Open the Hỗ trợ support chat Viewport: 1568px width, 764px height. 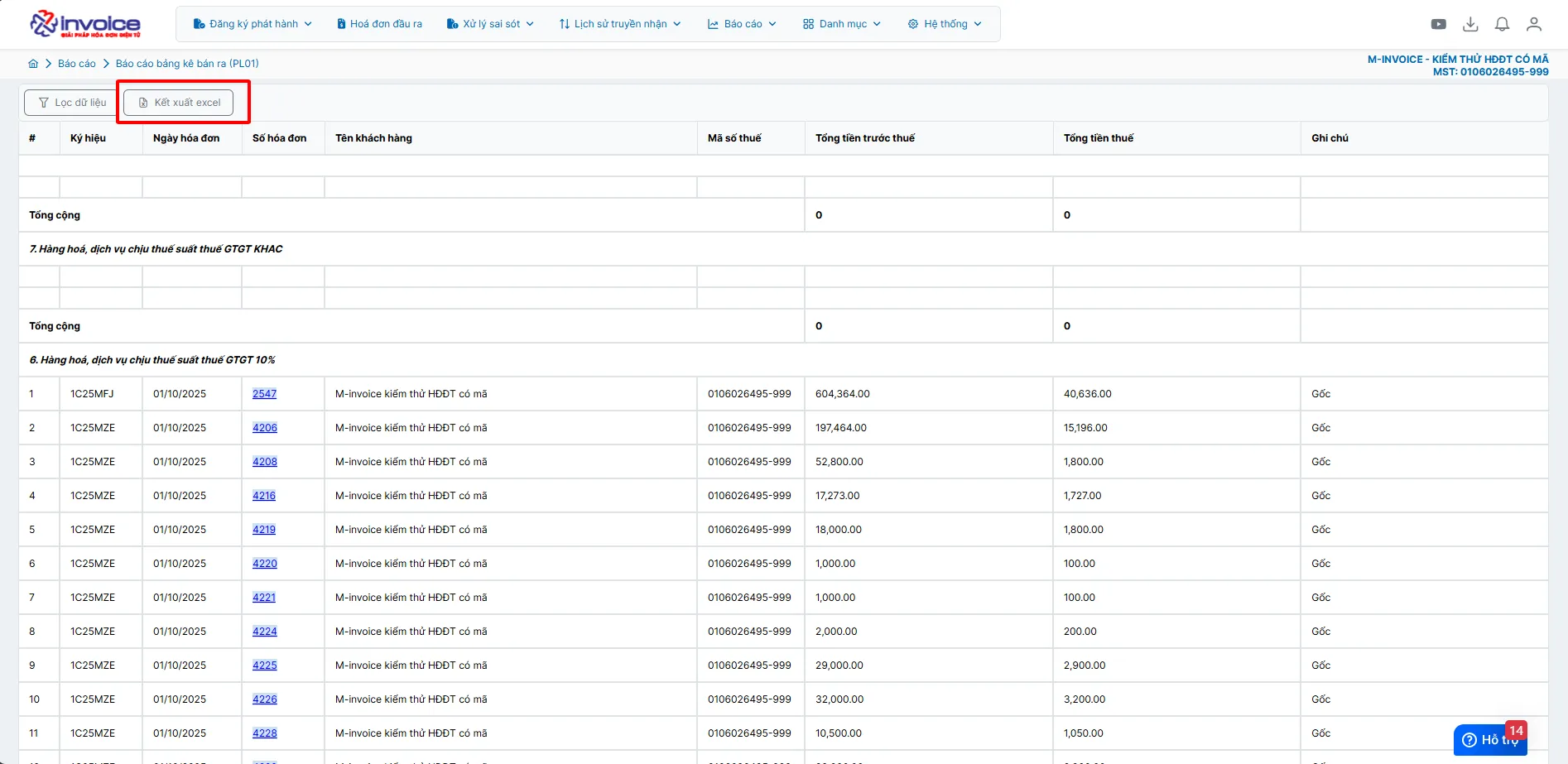tap(1490, 739)
